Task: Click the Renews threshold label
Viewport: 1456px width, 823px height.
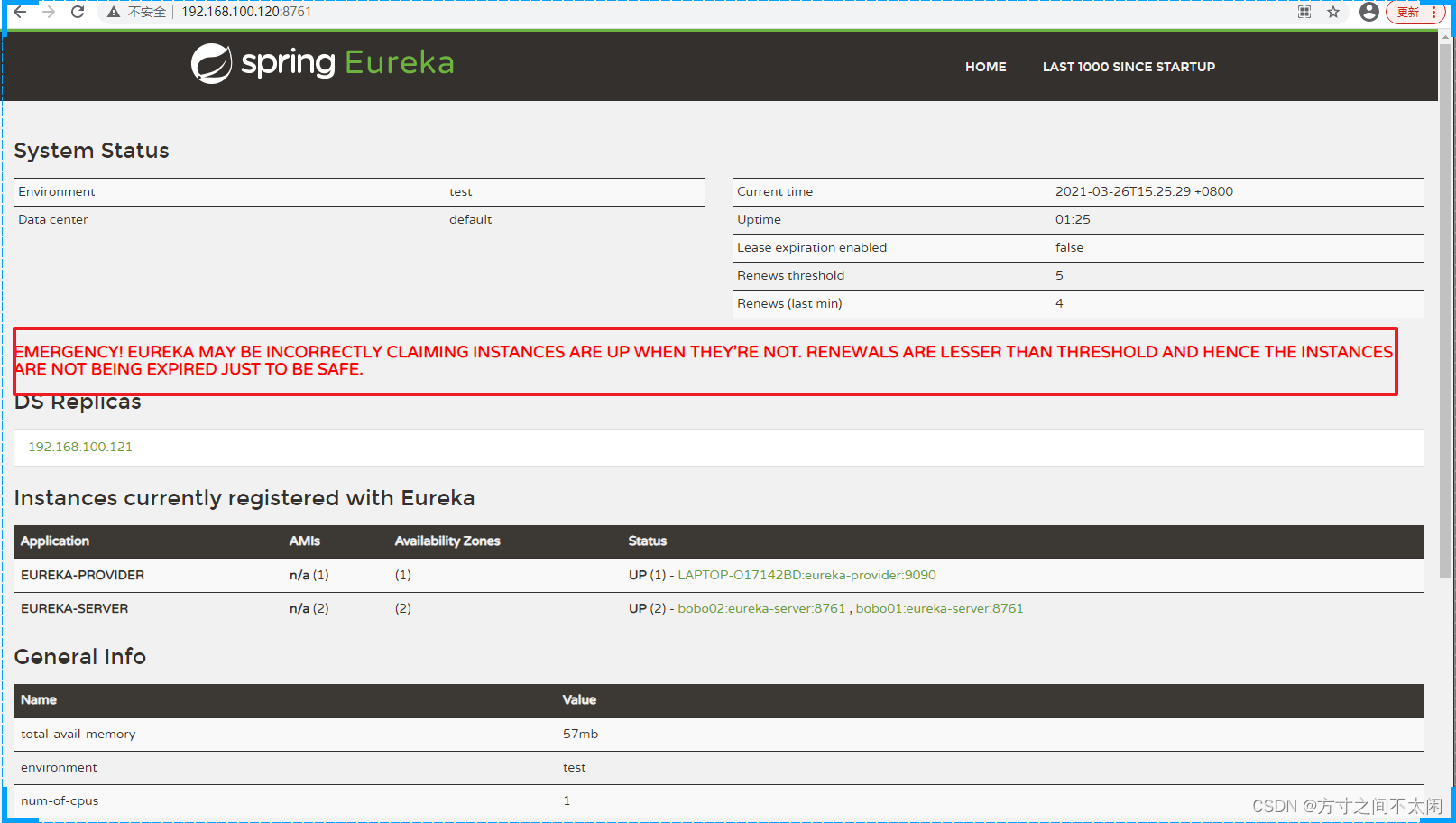Action: point(790,275)
